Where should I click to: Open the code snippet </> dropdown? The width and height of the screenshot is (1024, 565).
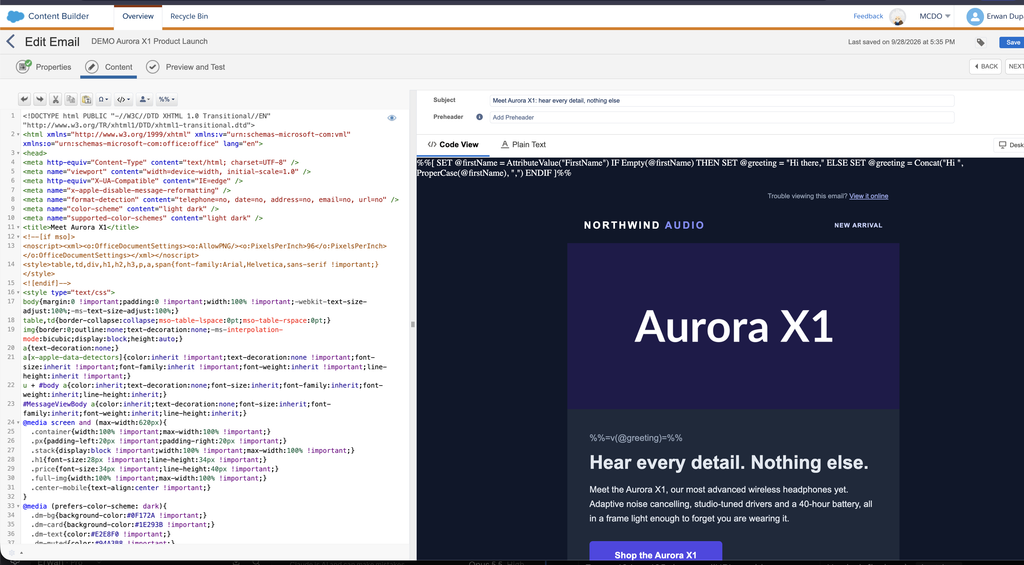(x=123, y=99)
